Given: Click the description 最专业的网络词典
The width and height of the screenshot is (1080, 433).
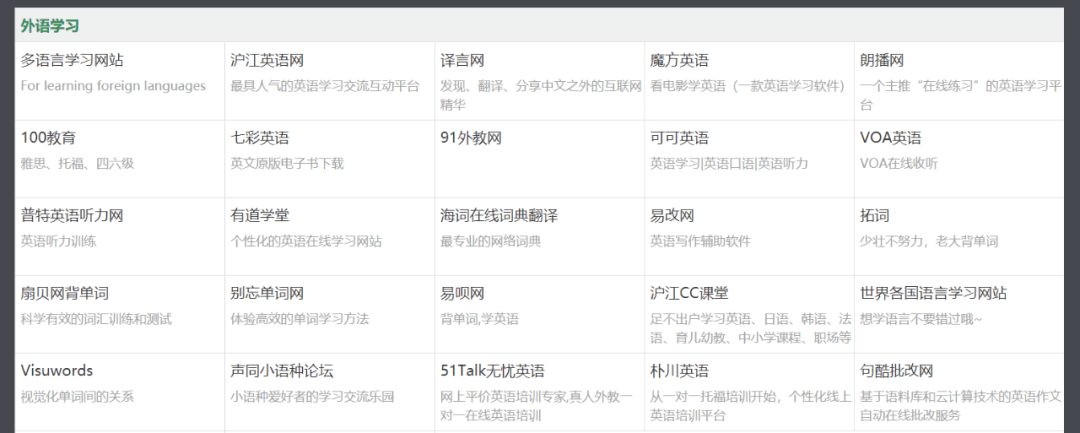Looking at the screenshot, I should [491, 242].
